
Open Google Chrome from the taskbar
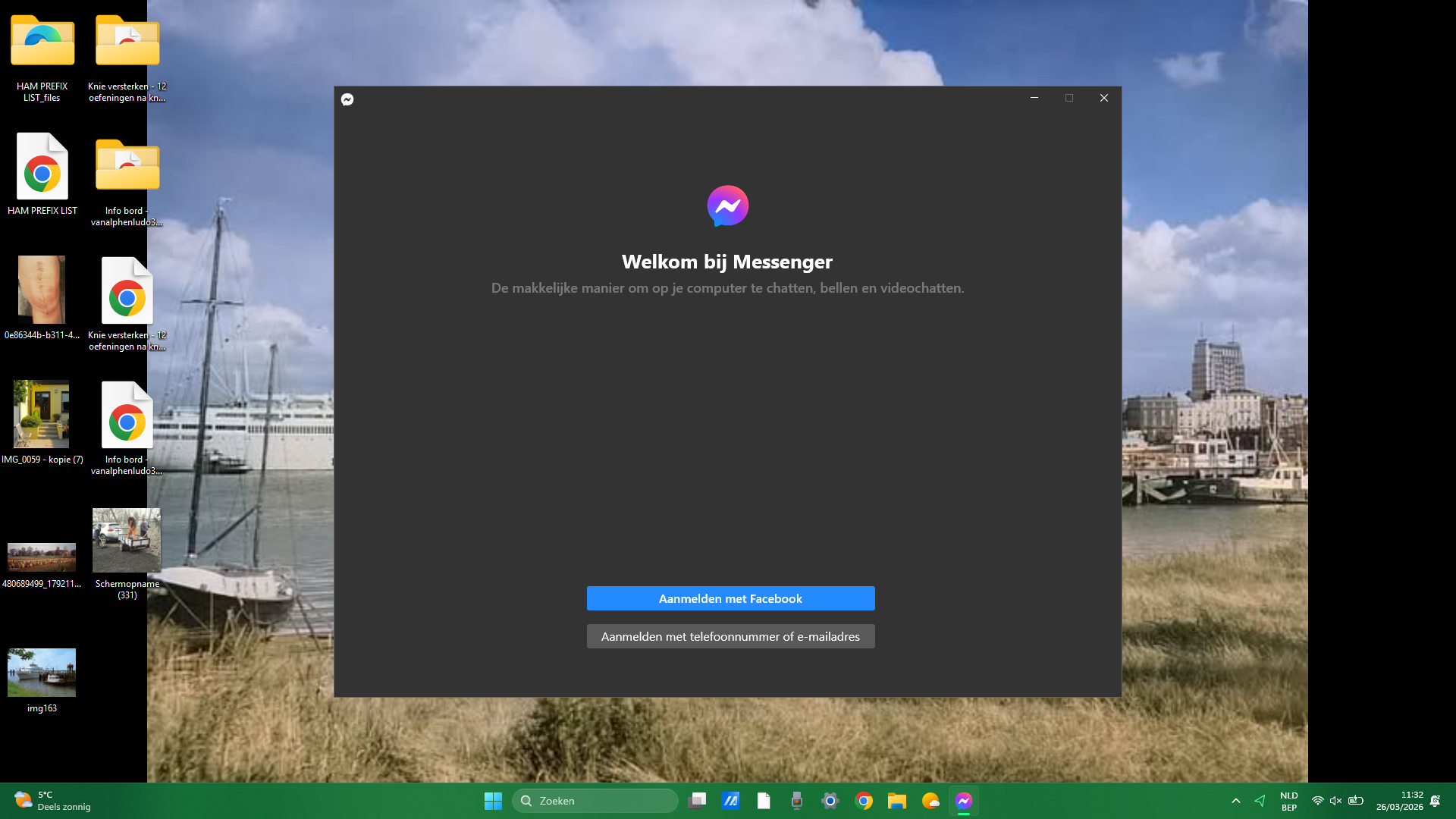pyautogui.click(x=864, y=801)
